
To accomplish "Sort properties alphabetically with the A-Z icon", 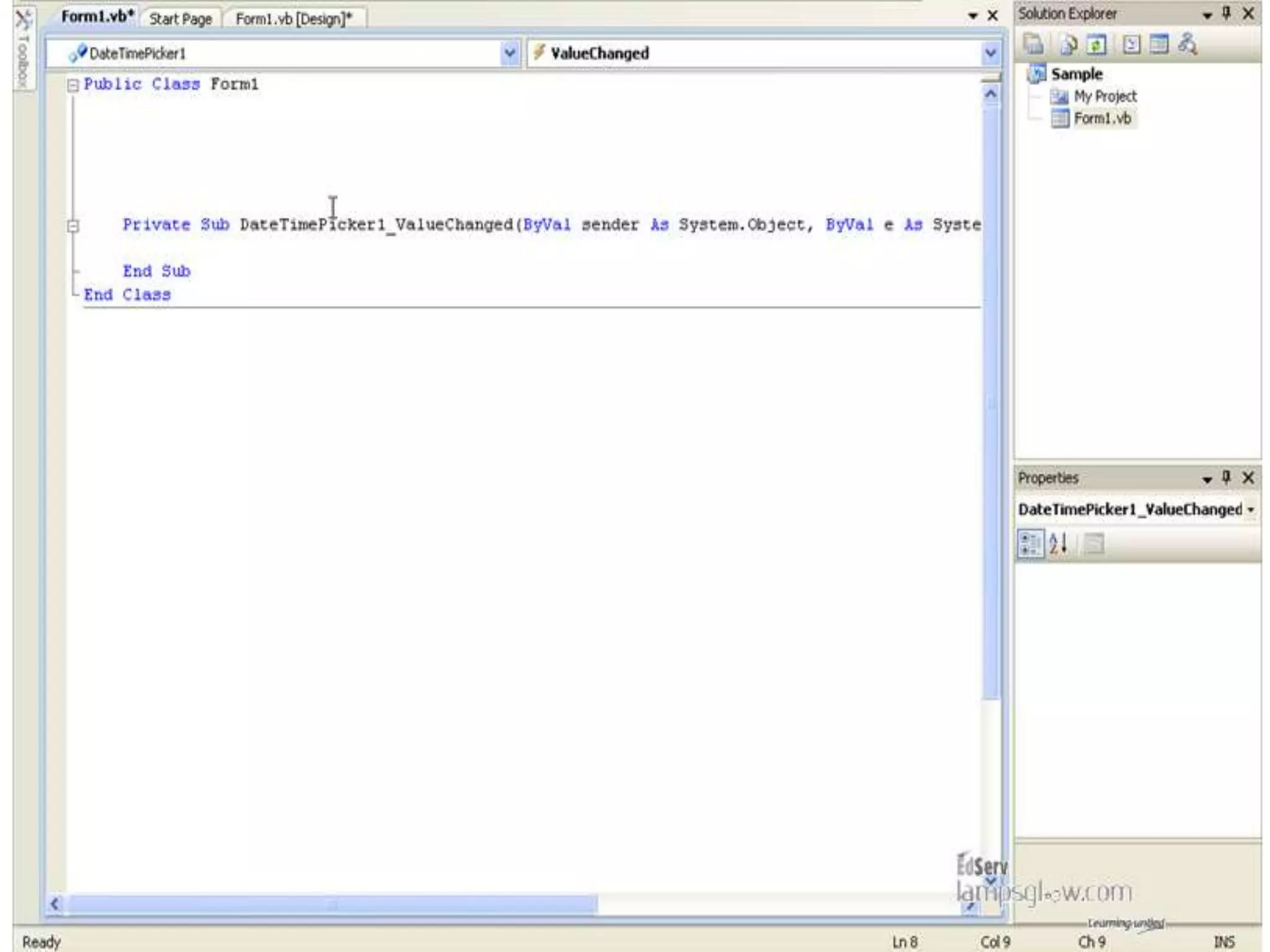I will (x=1059, y=544).
